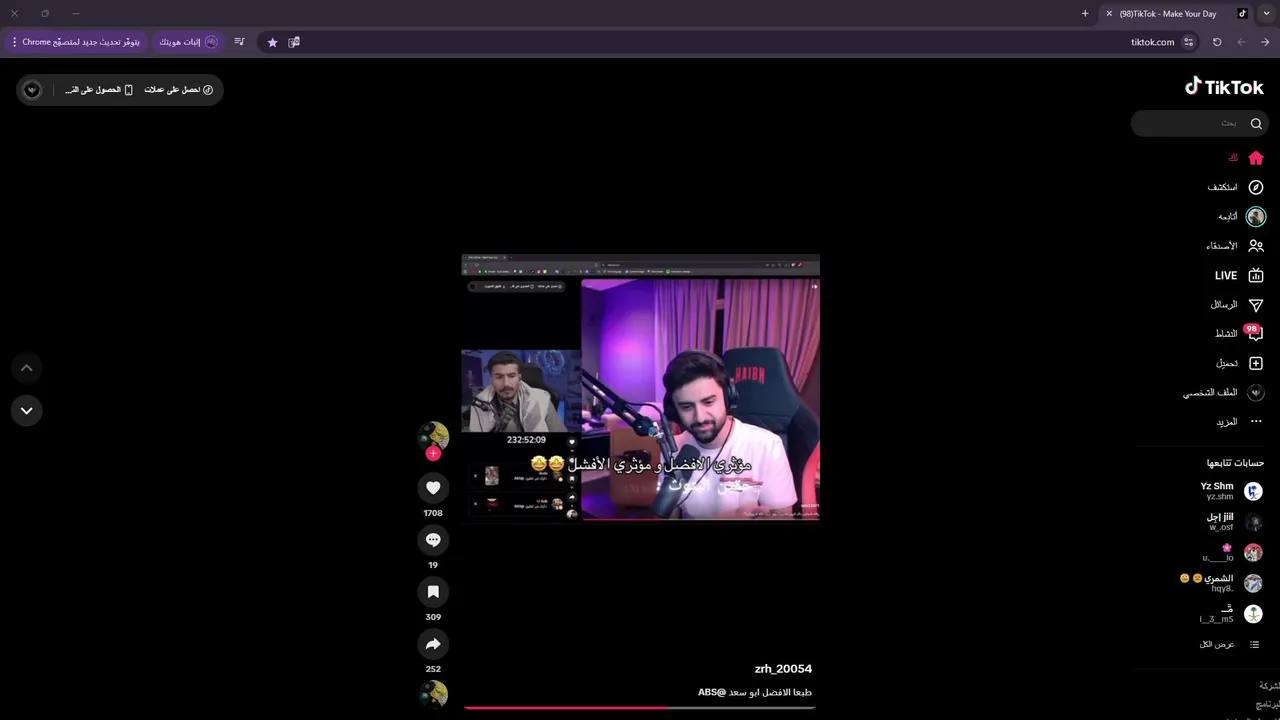This screenshot has height=720, width=1280.
Task: Click the @ABS mention in caption
Action: pos(711,692)
